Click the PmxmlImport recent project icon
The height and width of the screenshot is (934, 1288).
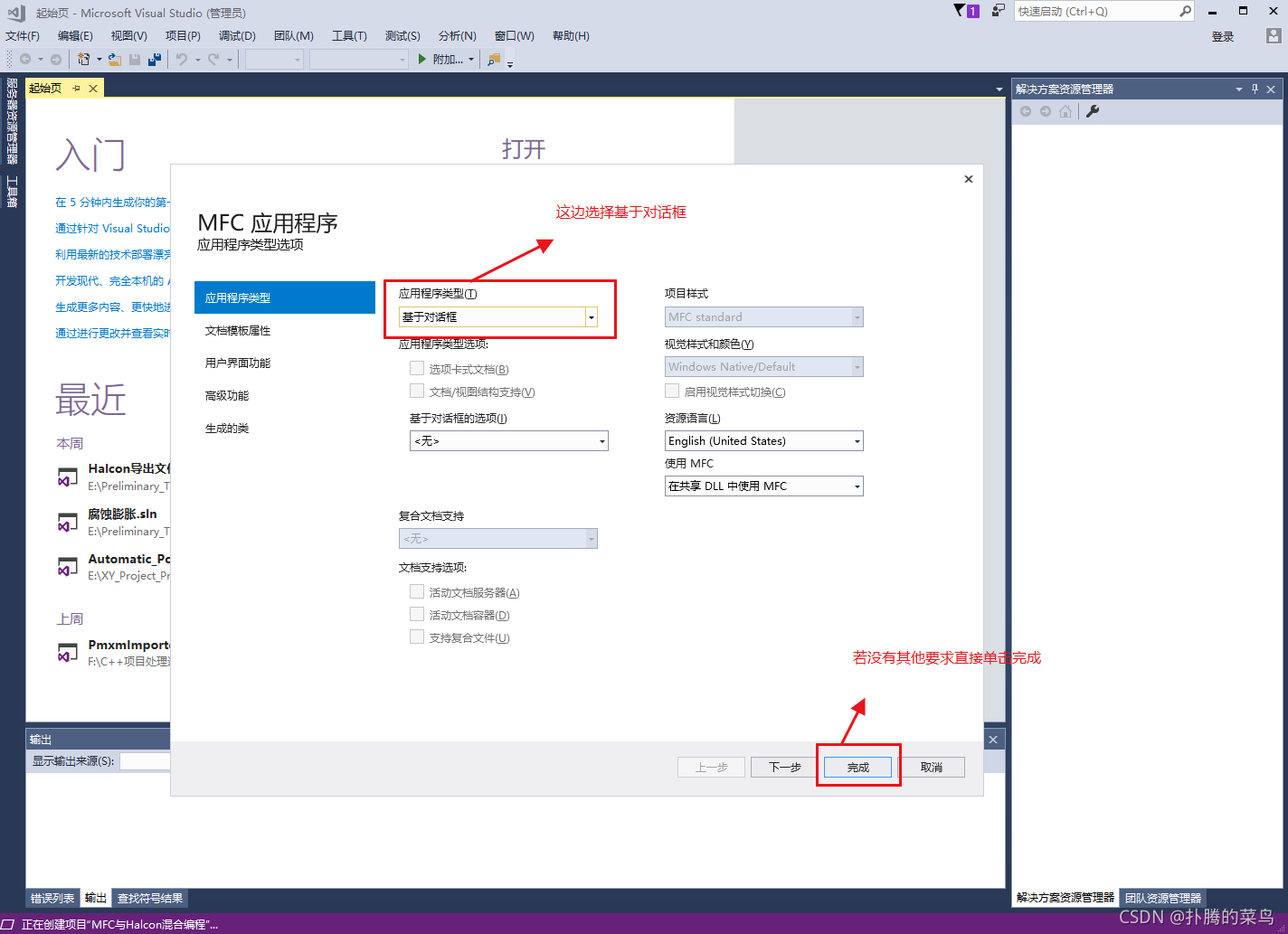coord(68,653)
